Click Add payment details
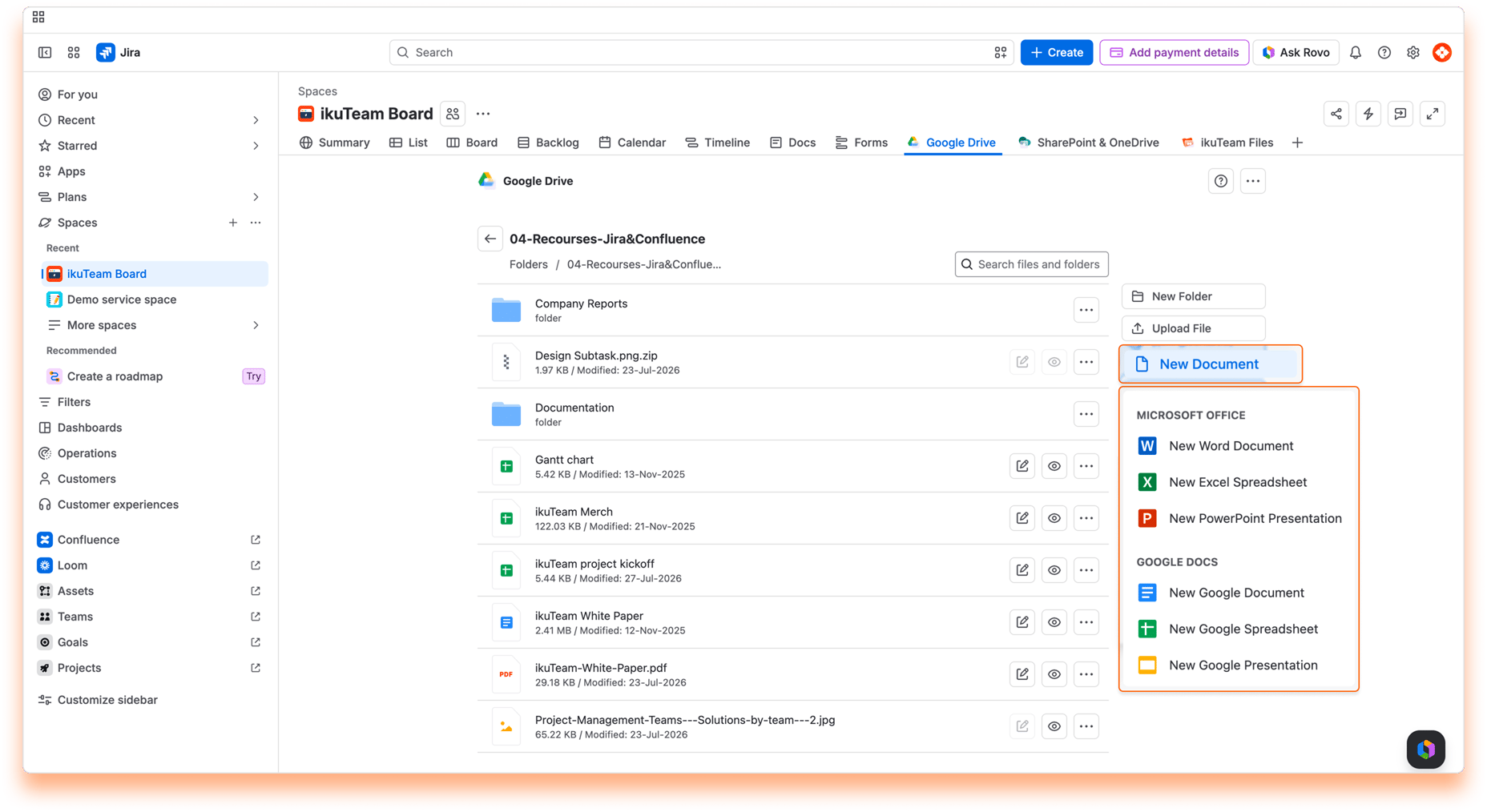The width and height of the screenshot is (1487, 812). click(x=1175, y=53)
